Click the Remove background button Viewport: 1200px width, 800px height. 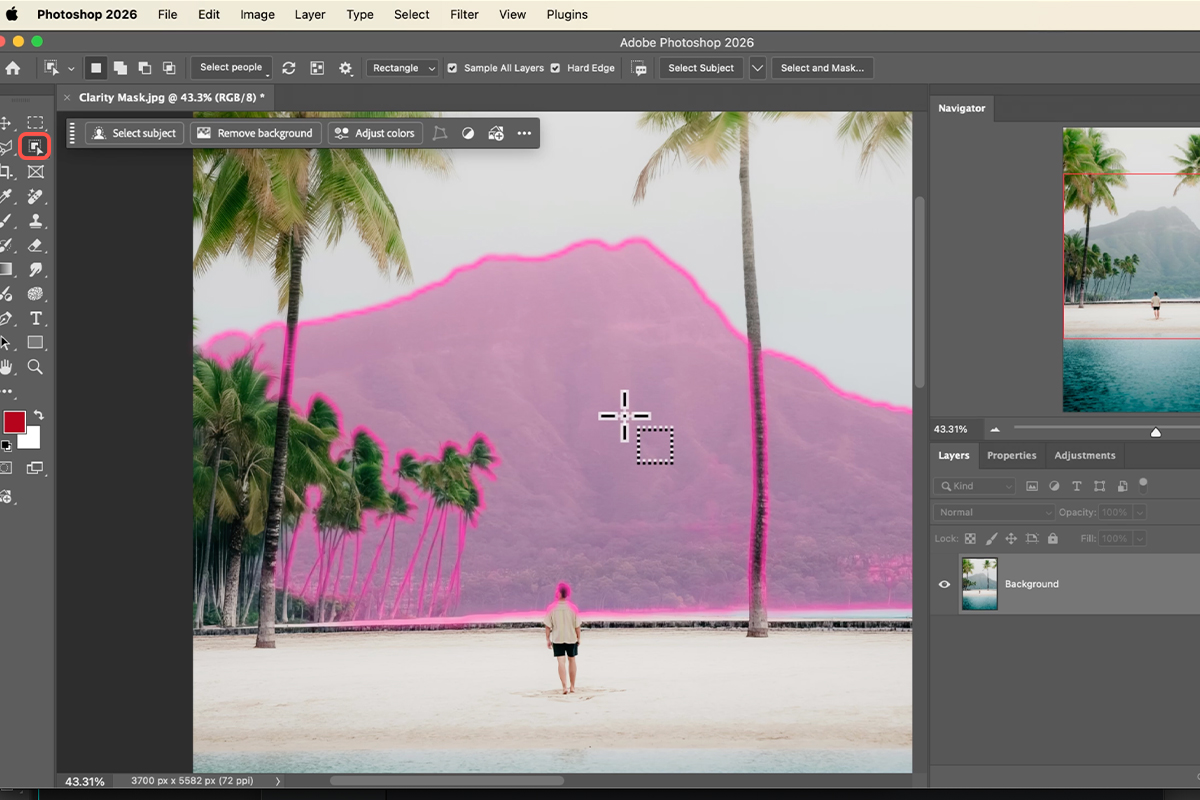(255, 133)
